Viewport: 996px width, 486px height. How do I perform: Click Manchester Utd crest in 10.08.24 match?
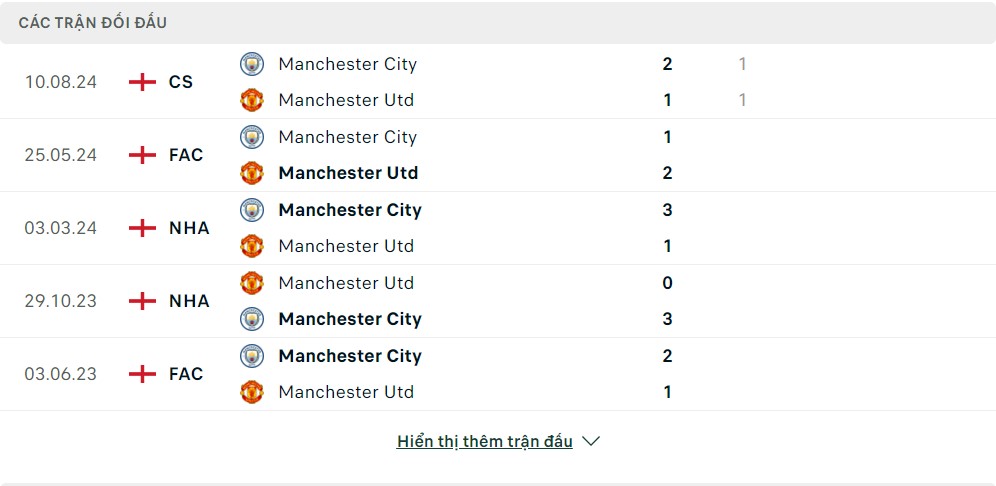(x=252, y=100)
